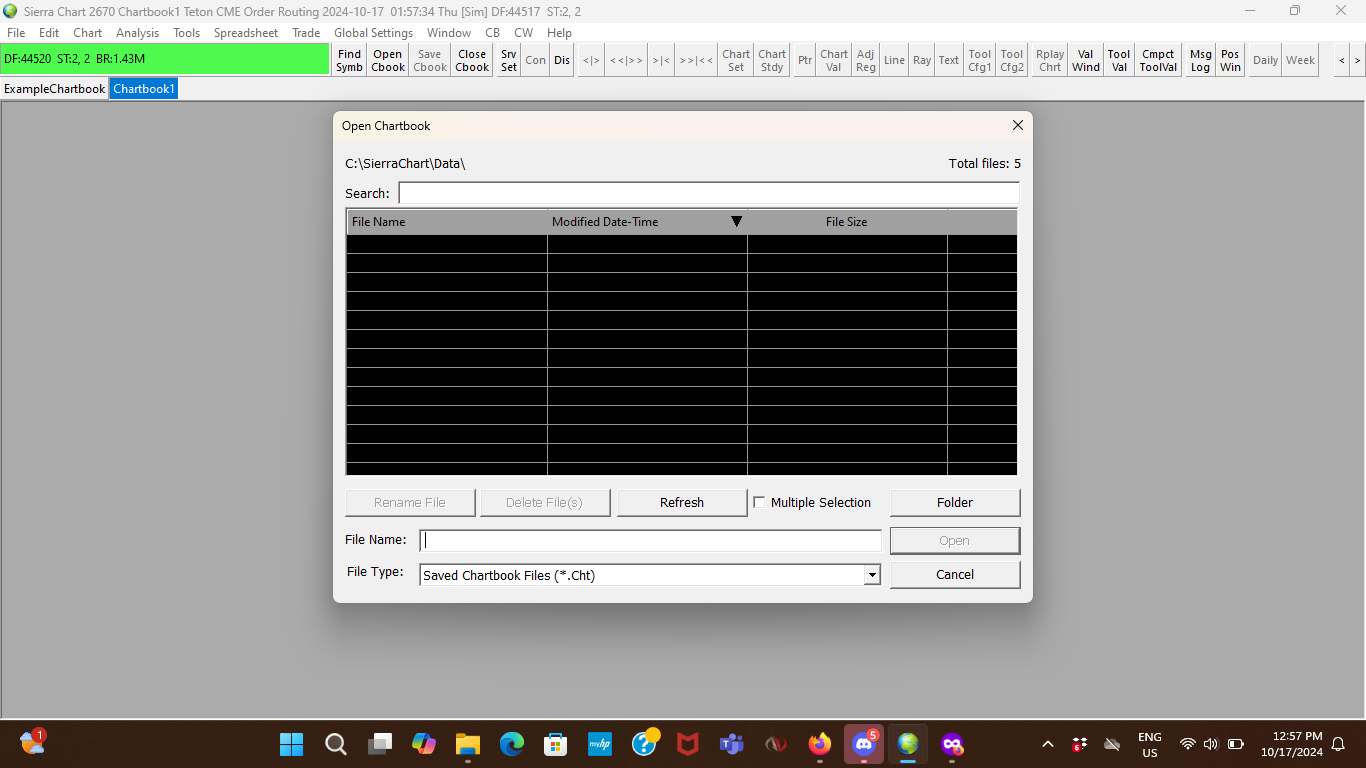Click the Refresh button

tap(682, 503)
